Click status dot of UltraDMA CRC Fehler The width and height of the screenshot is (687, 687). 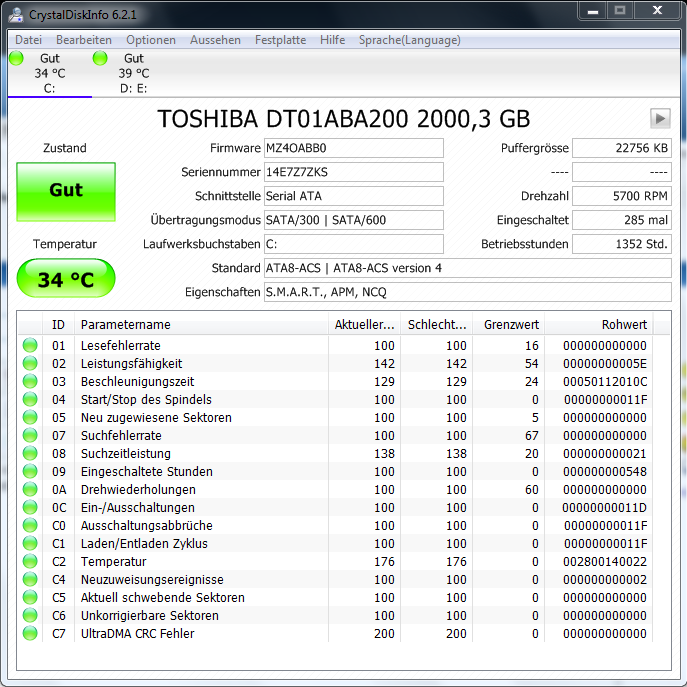coord(30,633)
